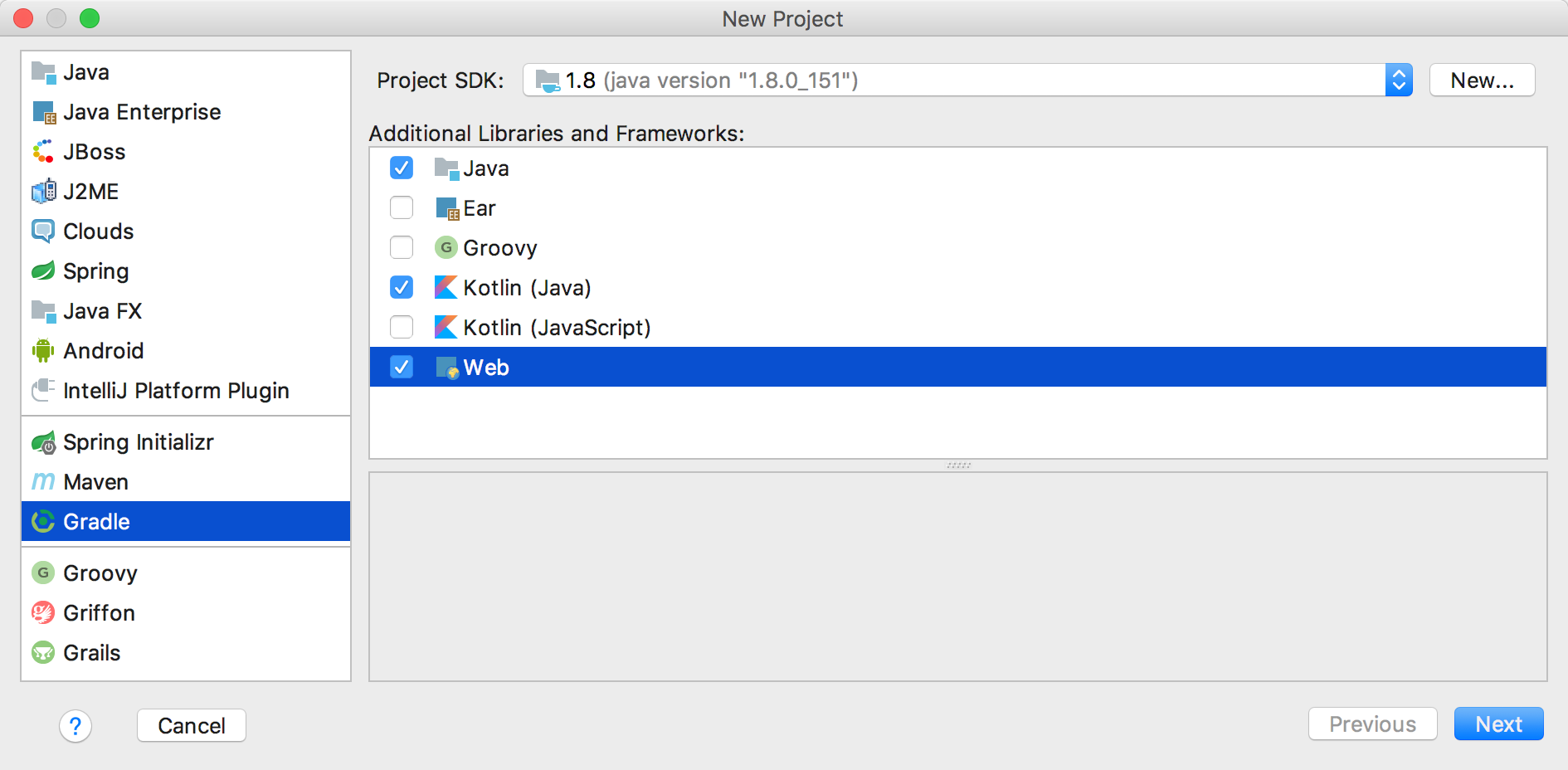Click the Griffon red icon
The height and width of the screenshot is (770, 1568).
pos(43,613)
